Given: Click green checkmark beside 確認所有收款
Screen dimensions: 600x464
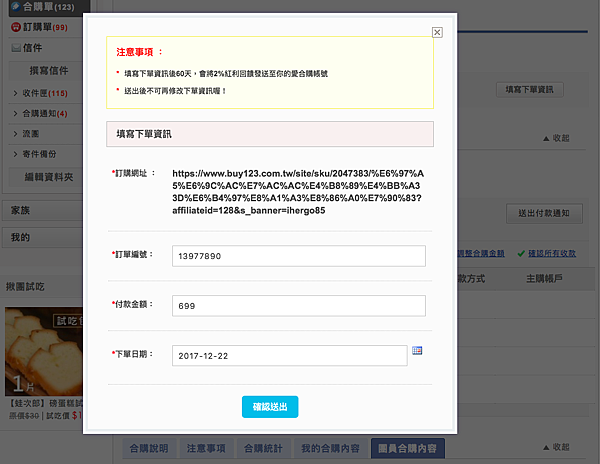Looking at the screenshot, I should [x=521, y=254].
